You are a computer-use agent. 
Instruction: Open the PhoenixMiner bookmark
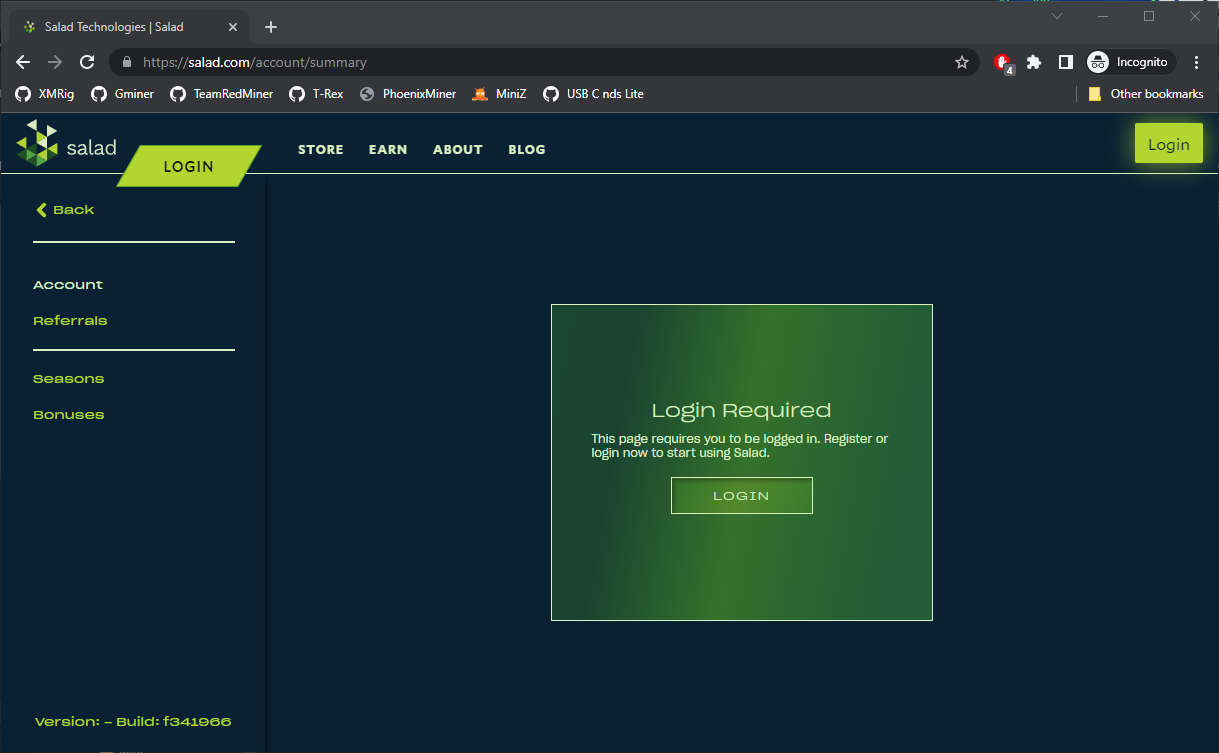click(x=408, y=94)
